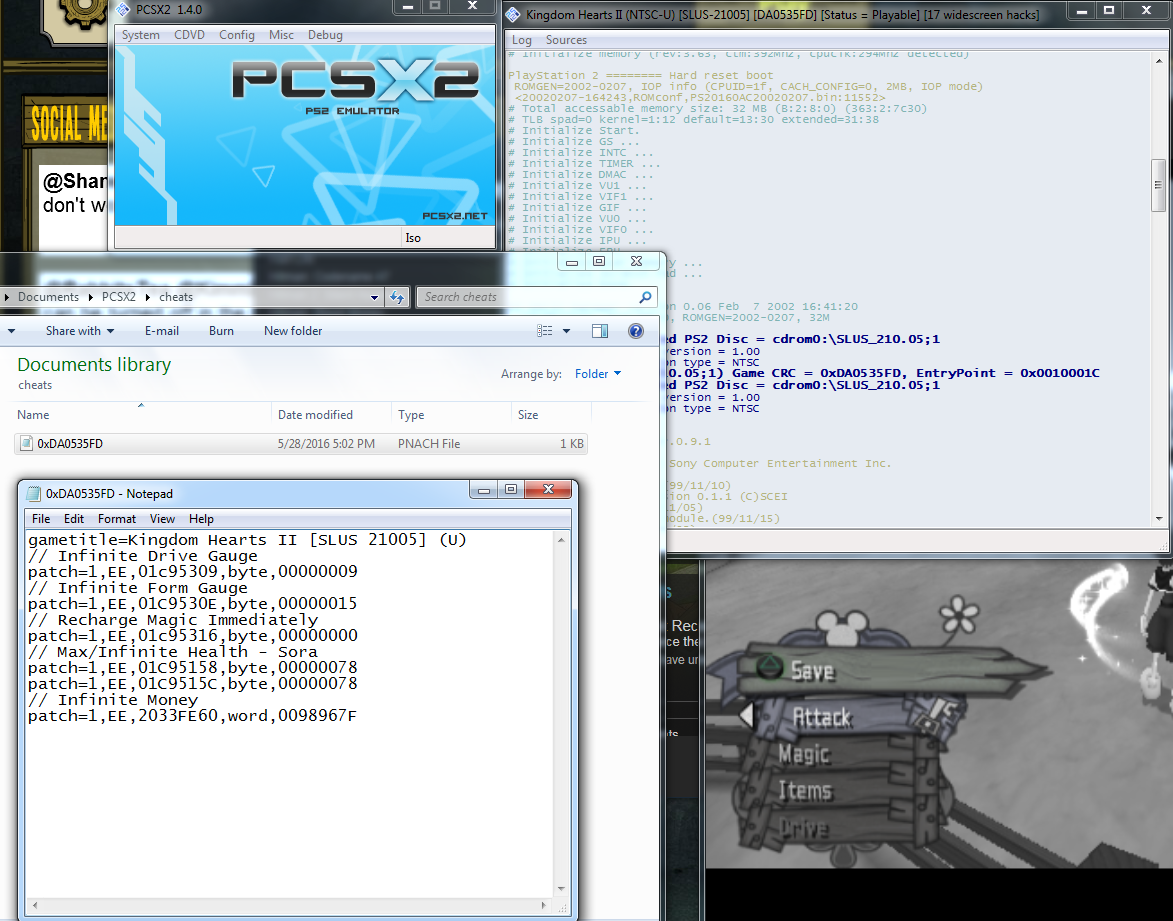Click the Notepad title bar icon

[34, 494]
